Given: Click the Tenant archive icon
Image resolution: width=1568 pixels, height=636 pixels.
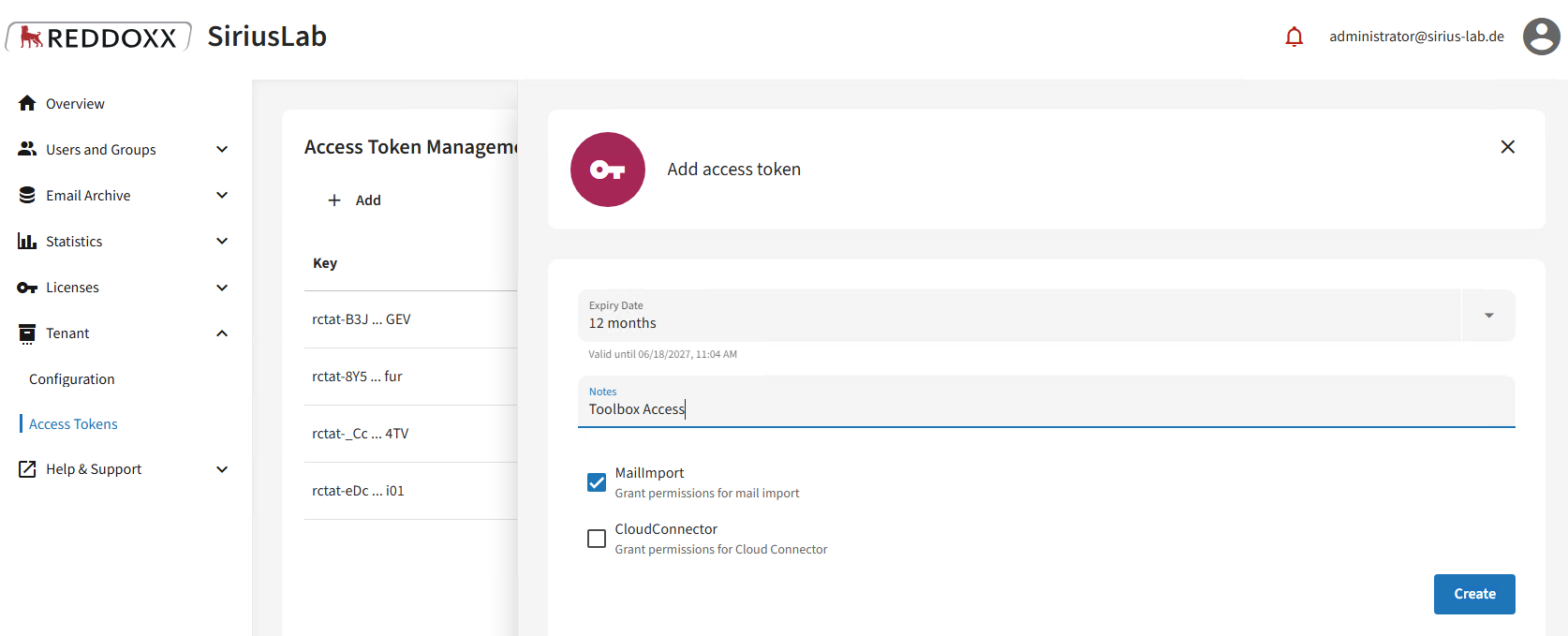Looking at the screenshot, I should point(27,333).
